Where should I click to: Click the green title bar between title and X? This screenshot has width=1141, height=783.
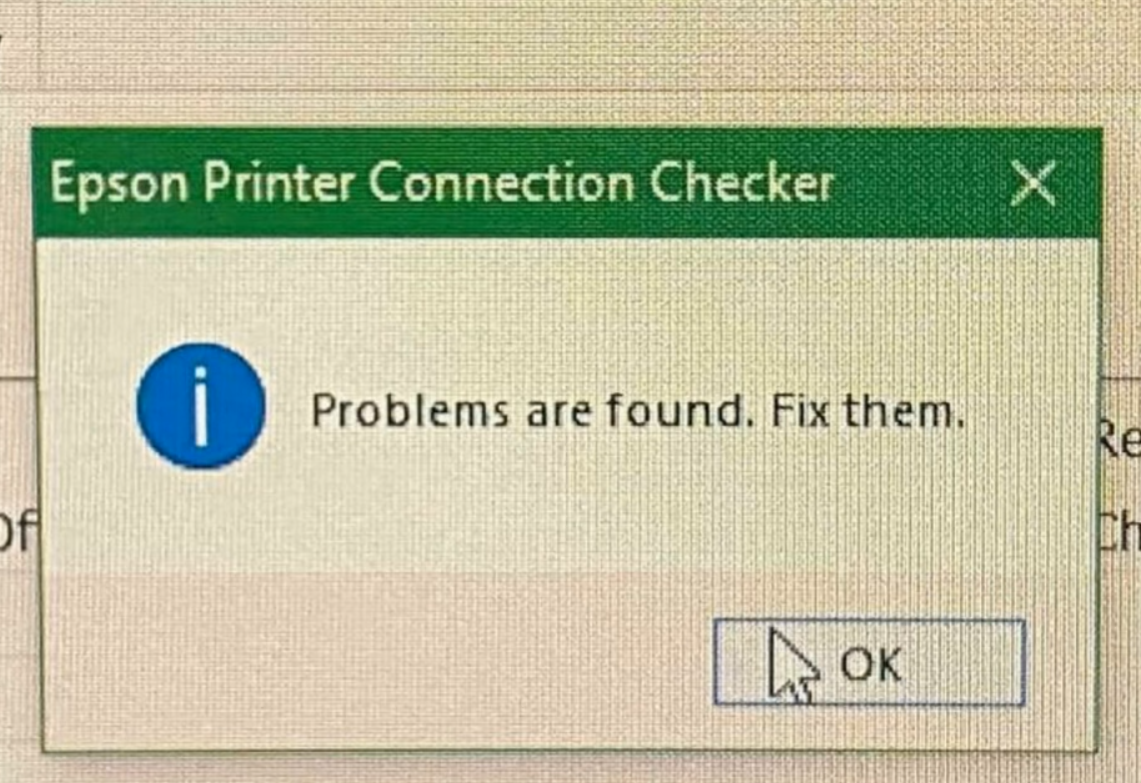[x=921, y=183]
